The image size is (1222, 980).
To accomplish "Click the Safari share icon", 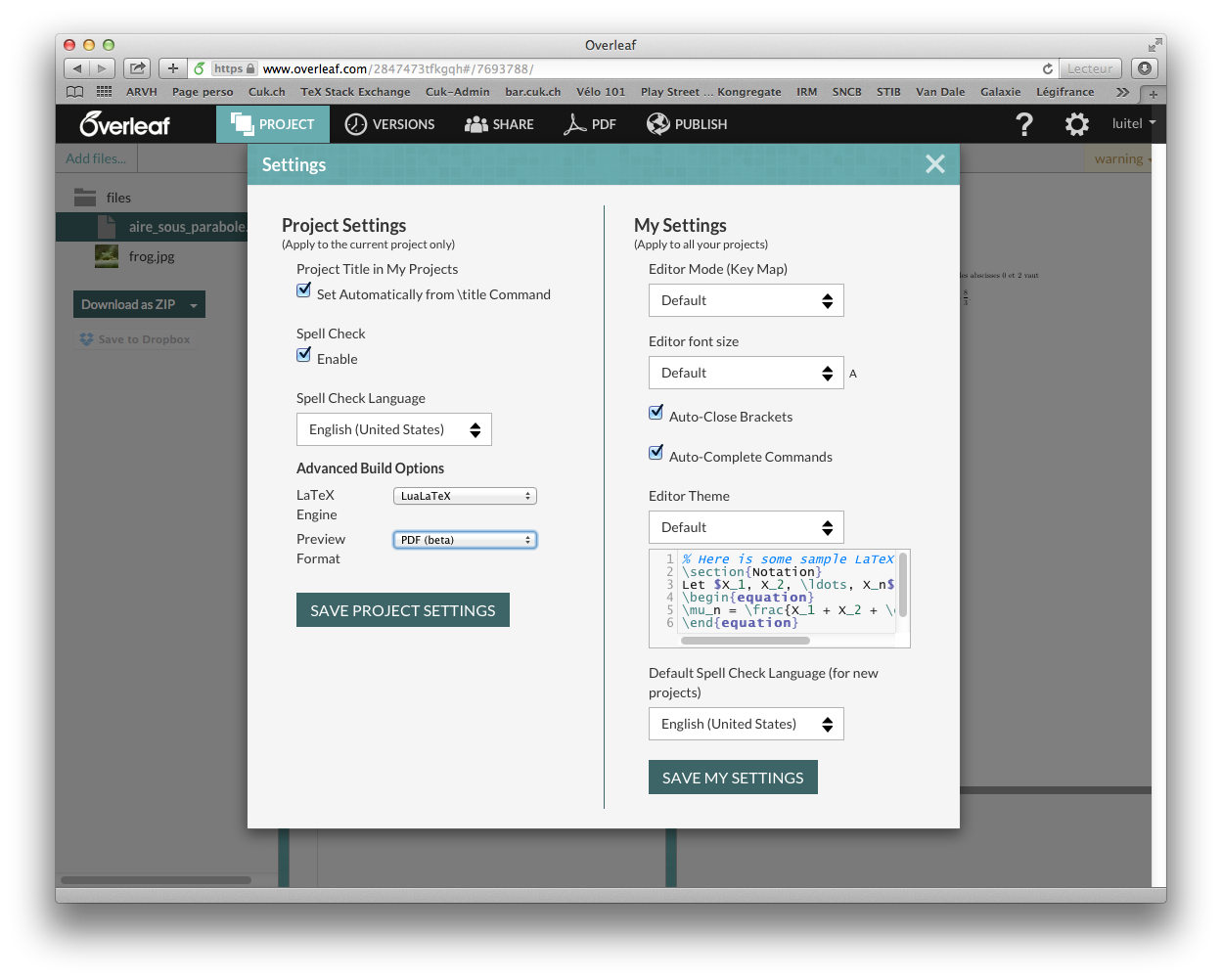I will [x=137, y=68].
